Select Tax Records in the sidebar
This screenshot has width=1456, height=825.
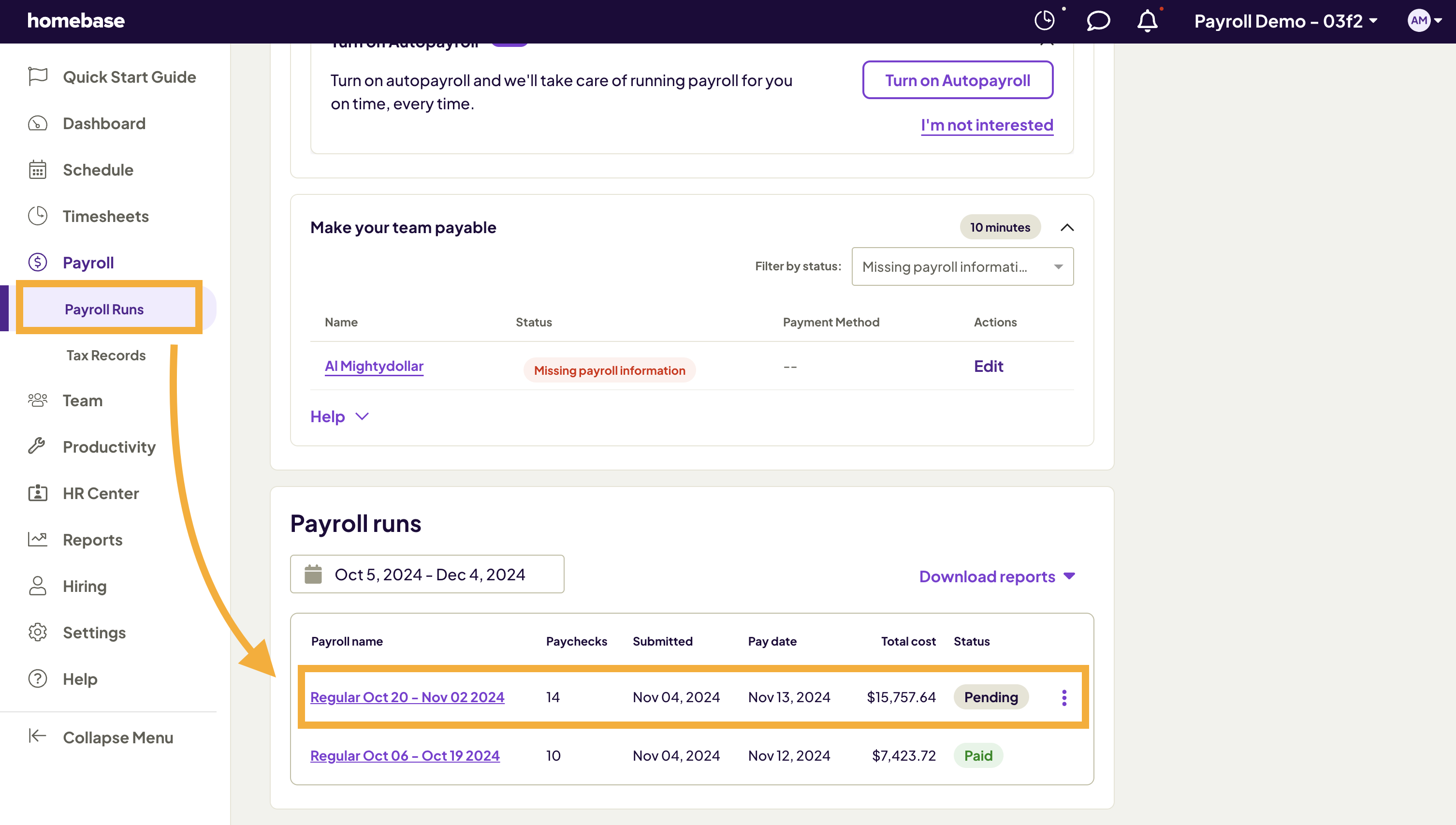[106, 354]
